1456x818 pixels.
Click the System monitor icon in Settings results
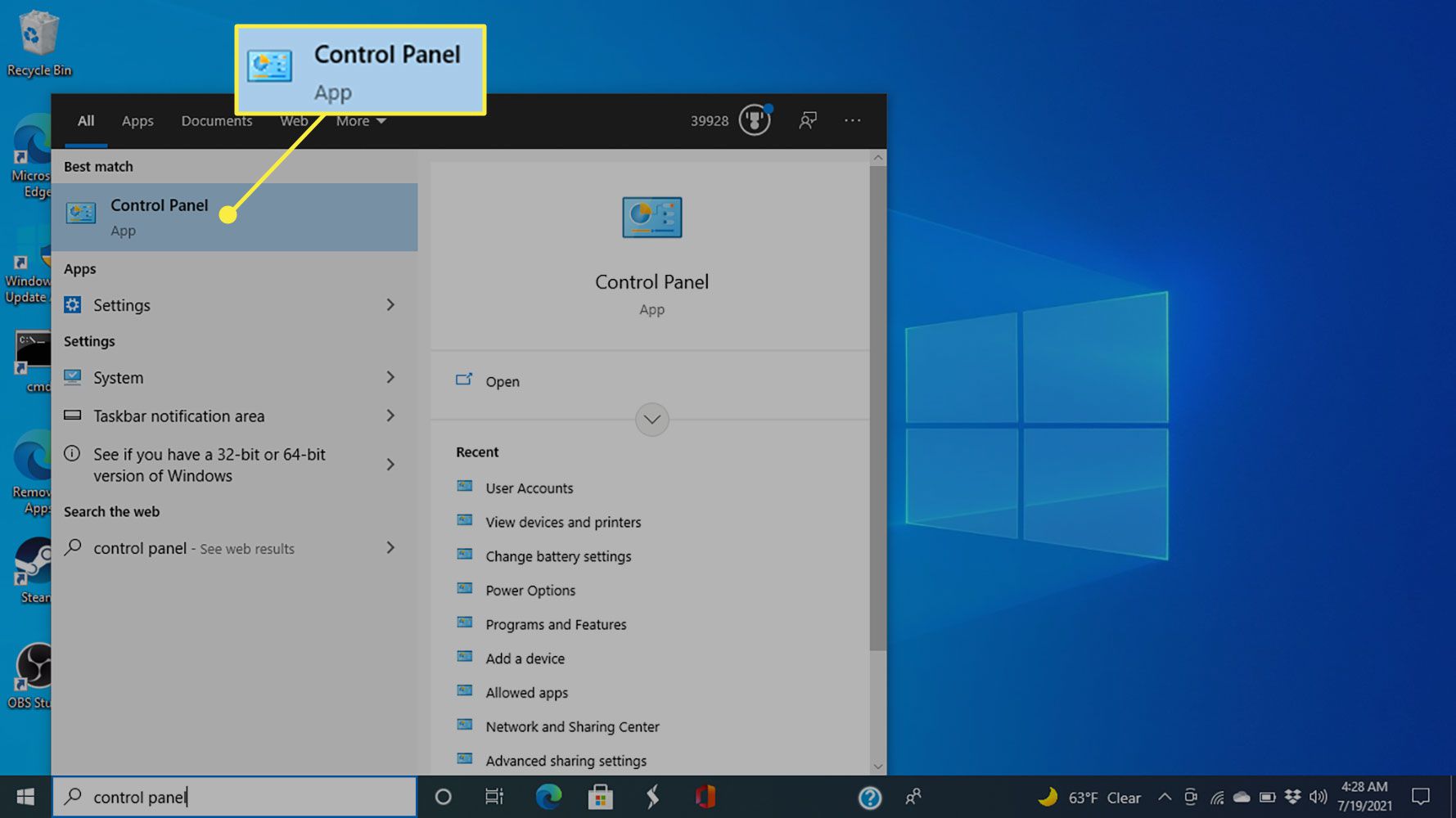point(73,377)
